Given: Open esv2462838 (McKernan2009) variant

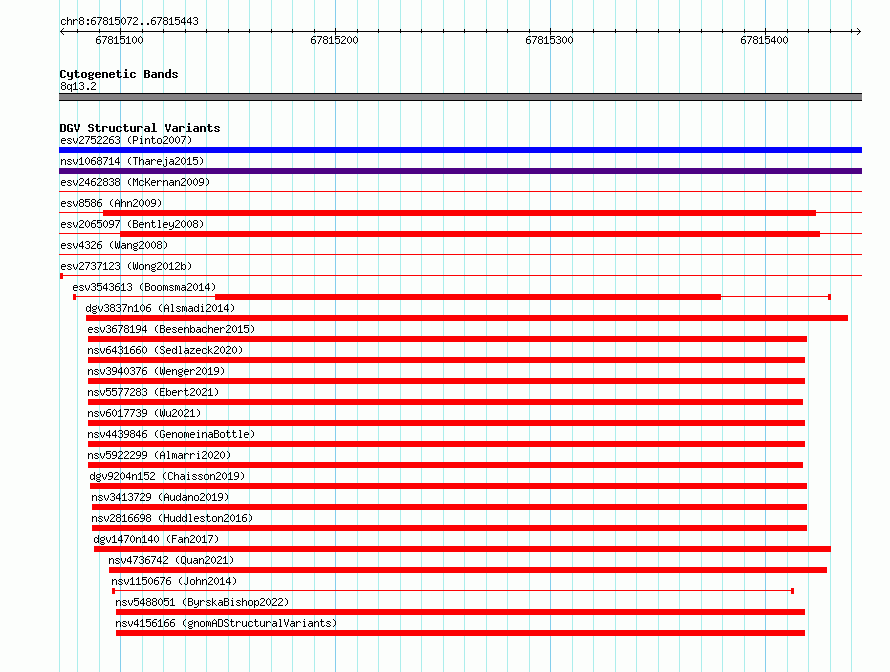Looking at the screenshot, I should coord(135,182).
